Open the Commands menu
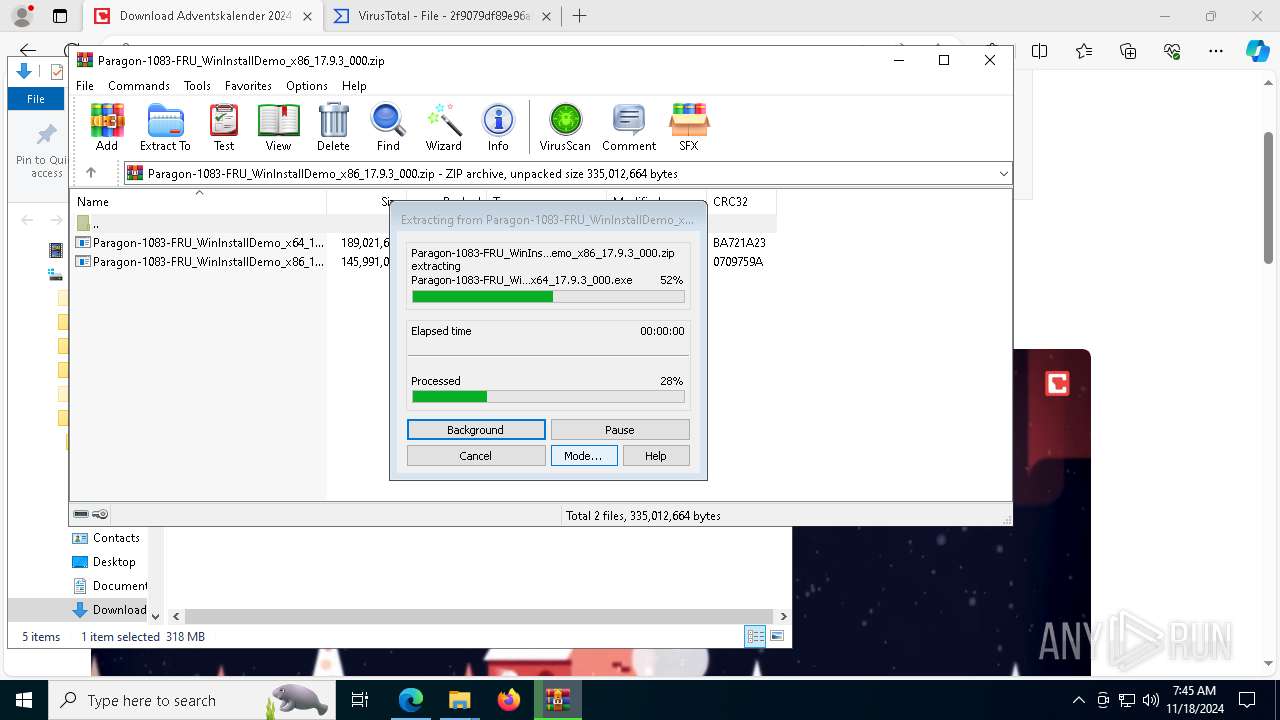Image resolution: width=1280 pixels, height=720 pixels. click(139, 86)
